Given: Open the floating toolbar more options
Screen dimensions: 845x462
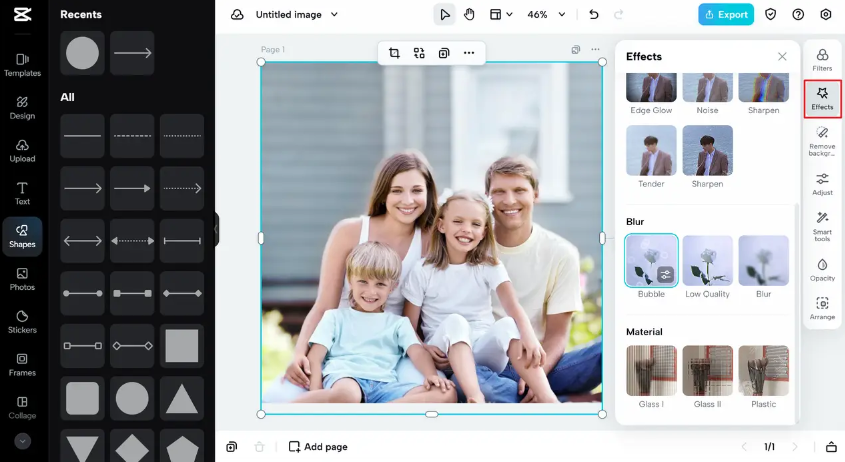Looking at the screenshot, I should point(469,53).
